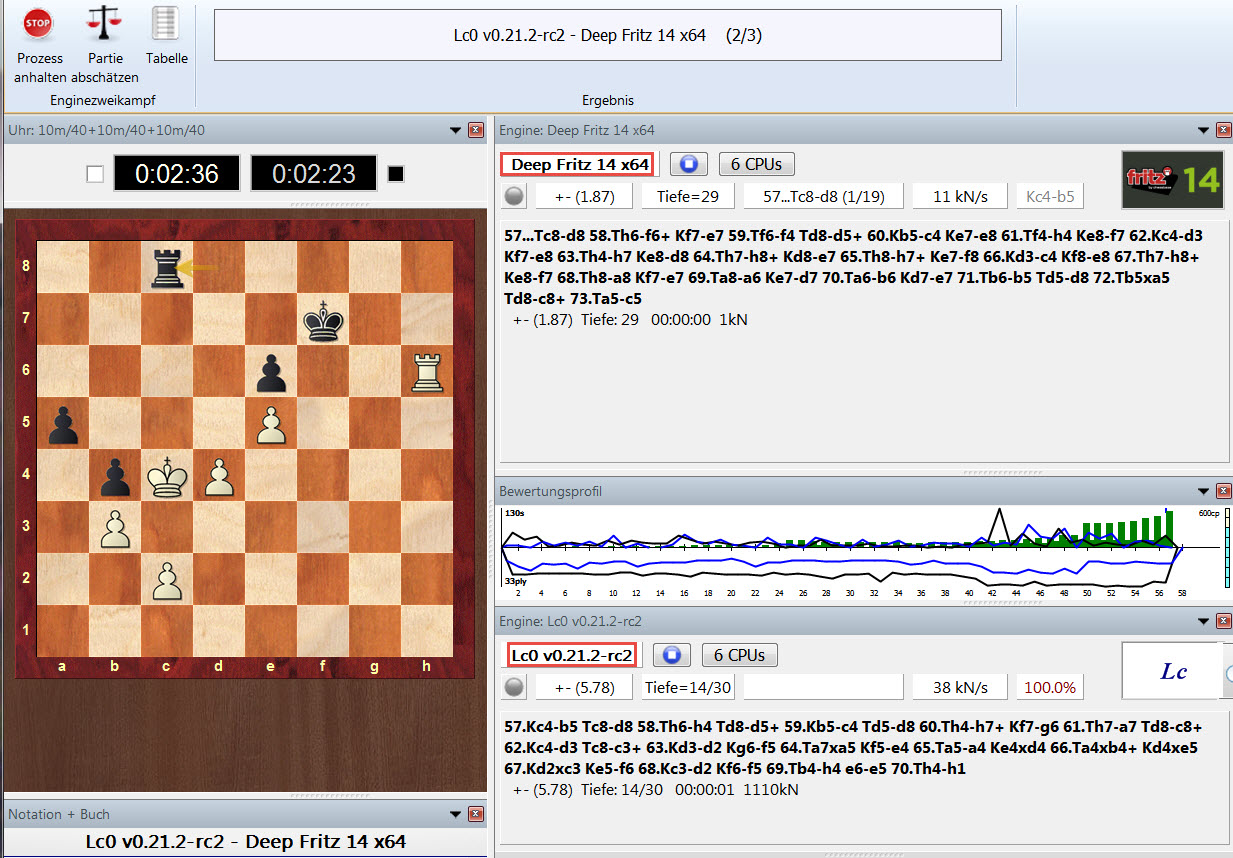Close the Uhr clock panel

tap(476, 130)
